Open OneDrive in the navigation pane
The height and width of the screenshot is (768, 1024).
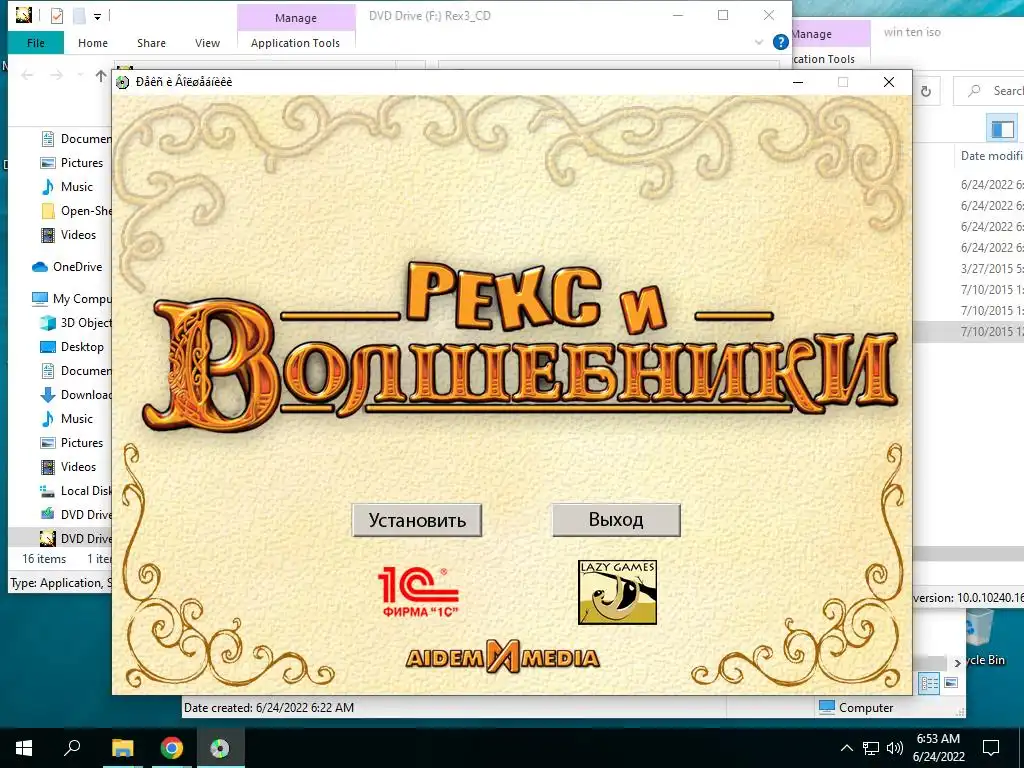[x=67, y=266]
